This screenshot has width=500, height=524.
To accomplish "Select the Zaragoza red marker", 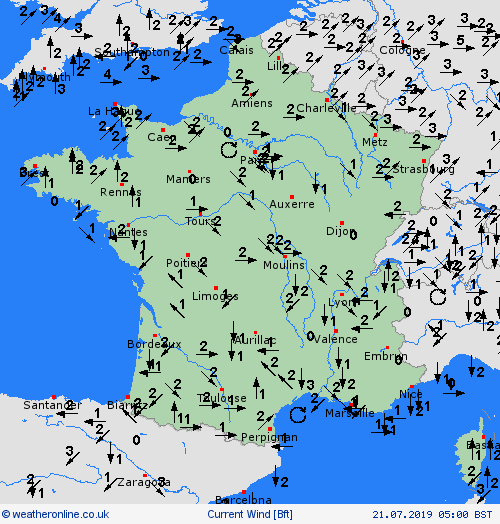I will click(x=145, y=475).
